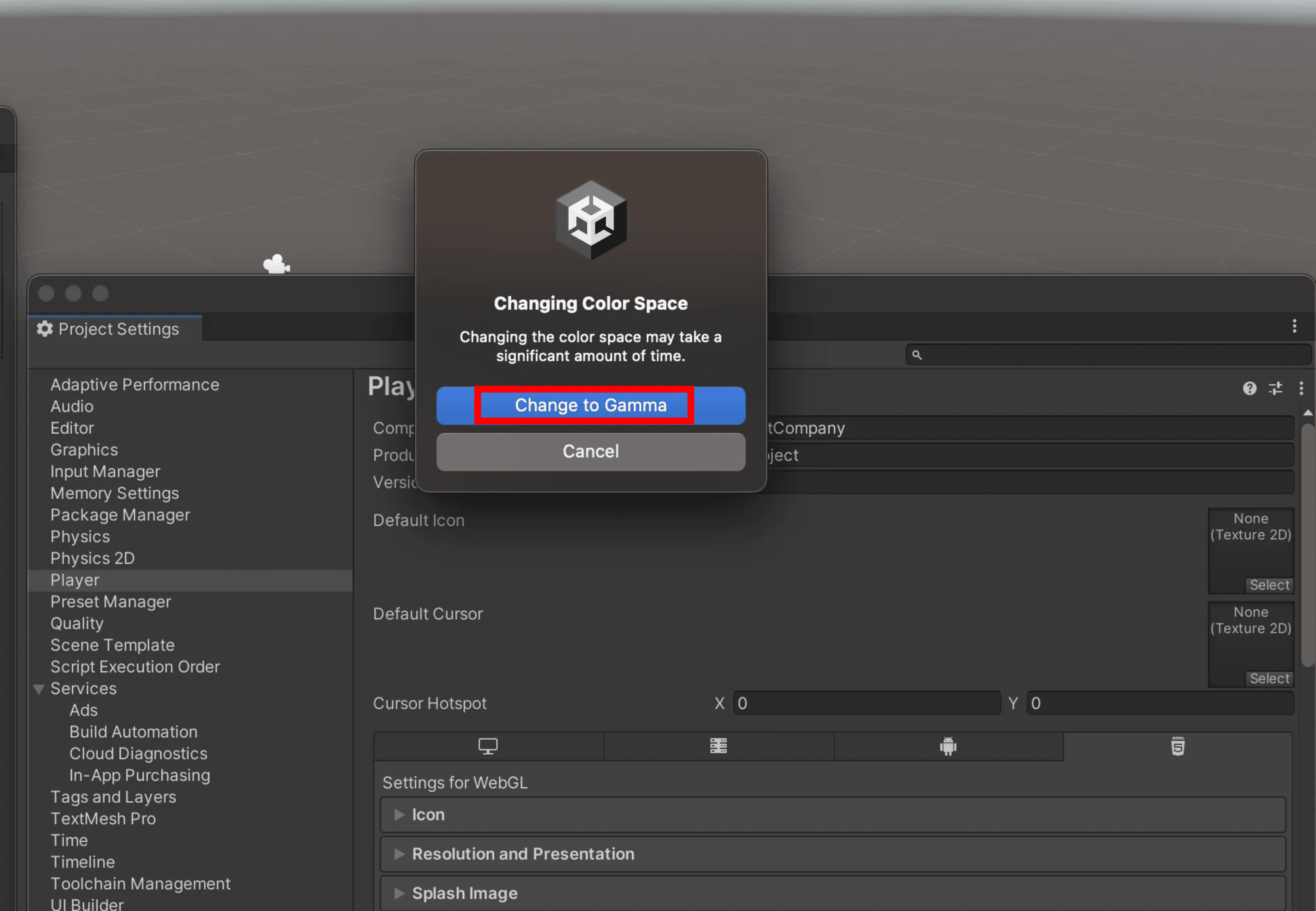Open Input Manager settings
The height and width of the screenshot is (911, 1316).
pos(105,471)
